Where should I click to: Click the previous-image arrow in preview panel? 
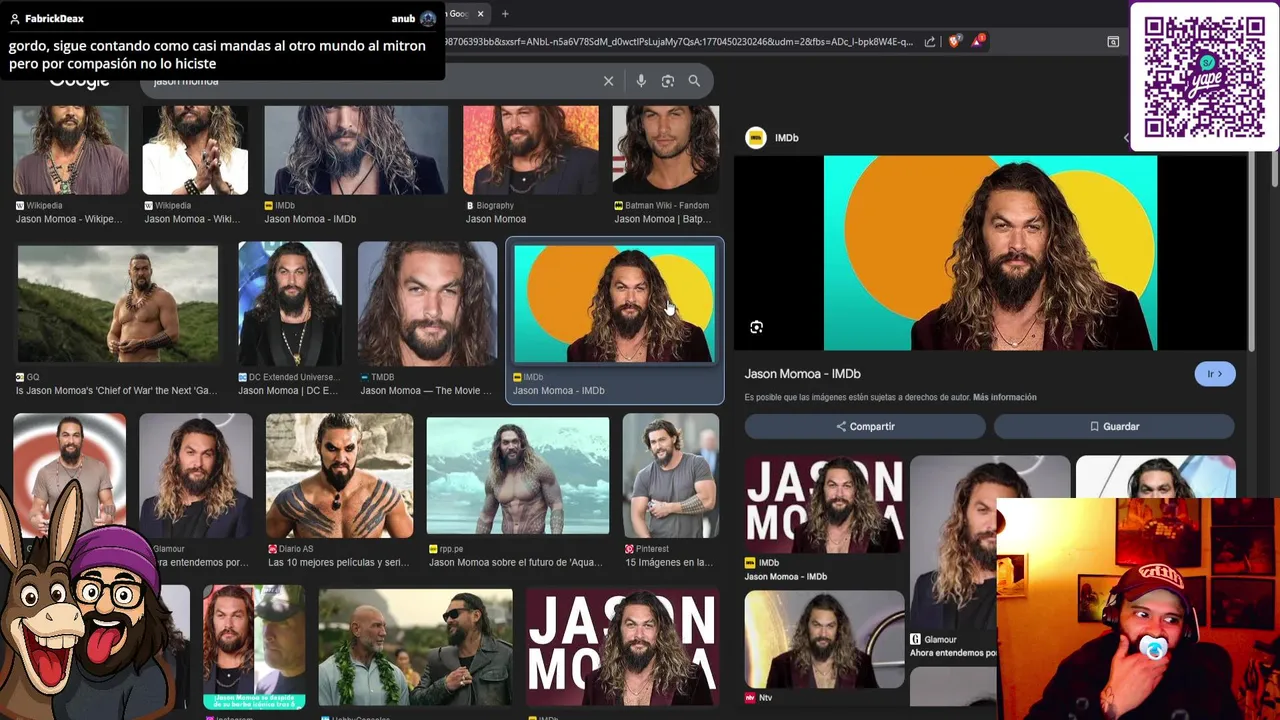1126,138
